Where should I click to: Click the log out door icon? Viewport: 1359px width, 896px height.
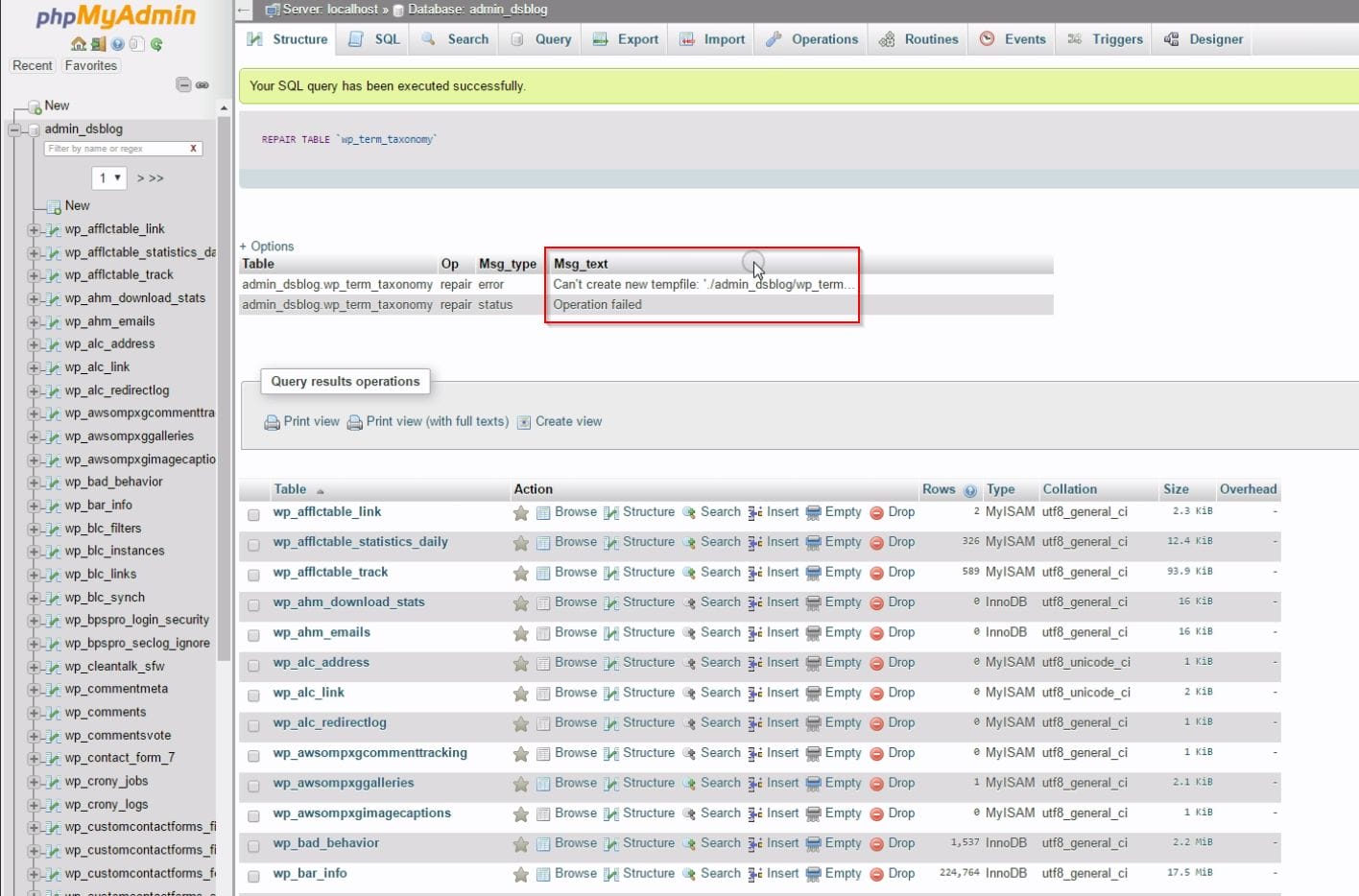coord(98,44)
